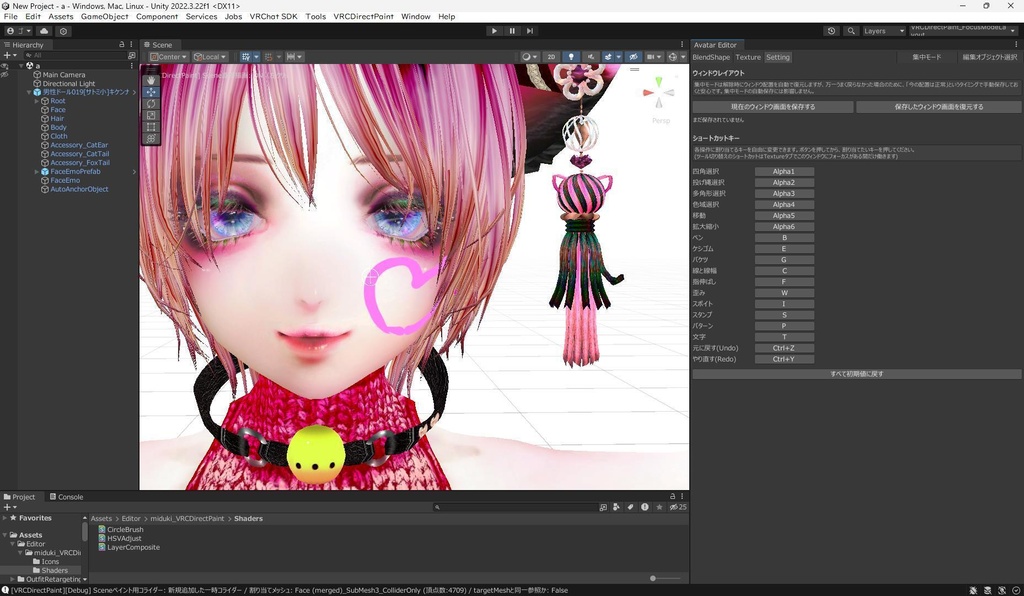Toggle Scene effects (skybox, fog) button
1024x596 pixels.
click(x=608, y=57)
